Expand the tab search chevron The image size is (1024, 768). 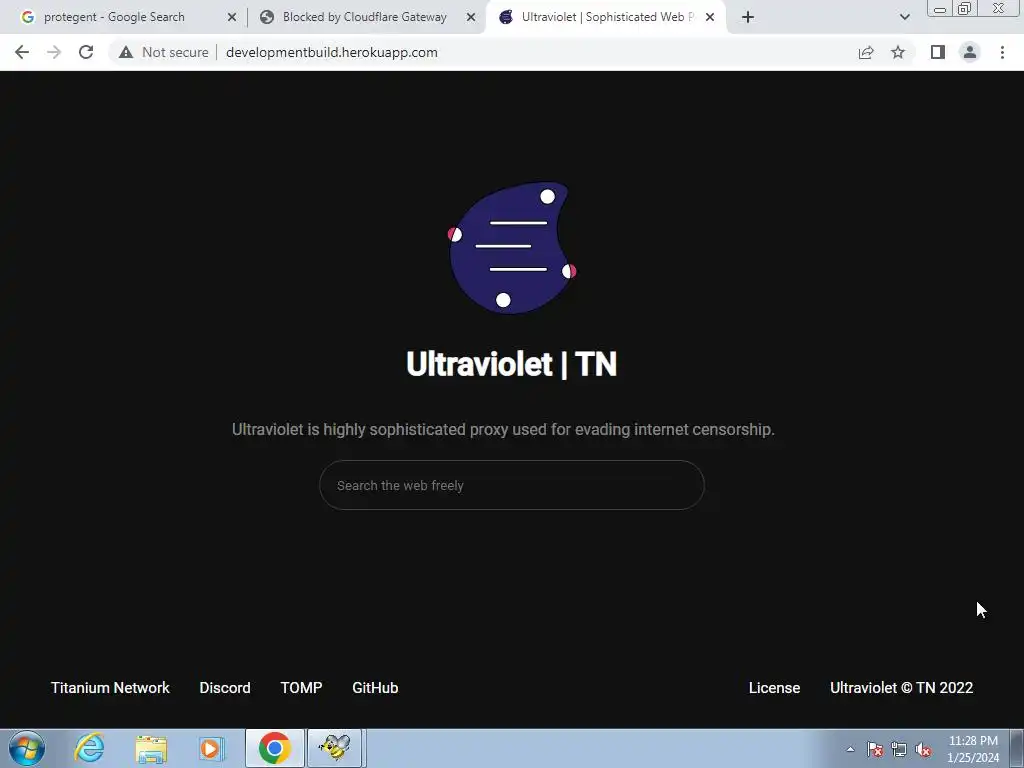[904, 17]
